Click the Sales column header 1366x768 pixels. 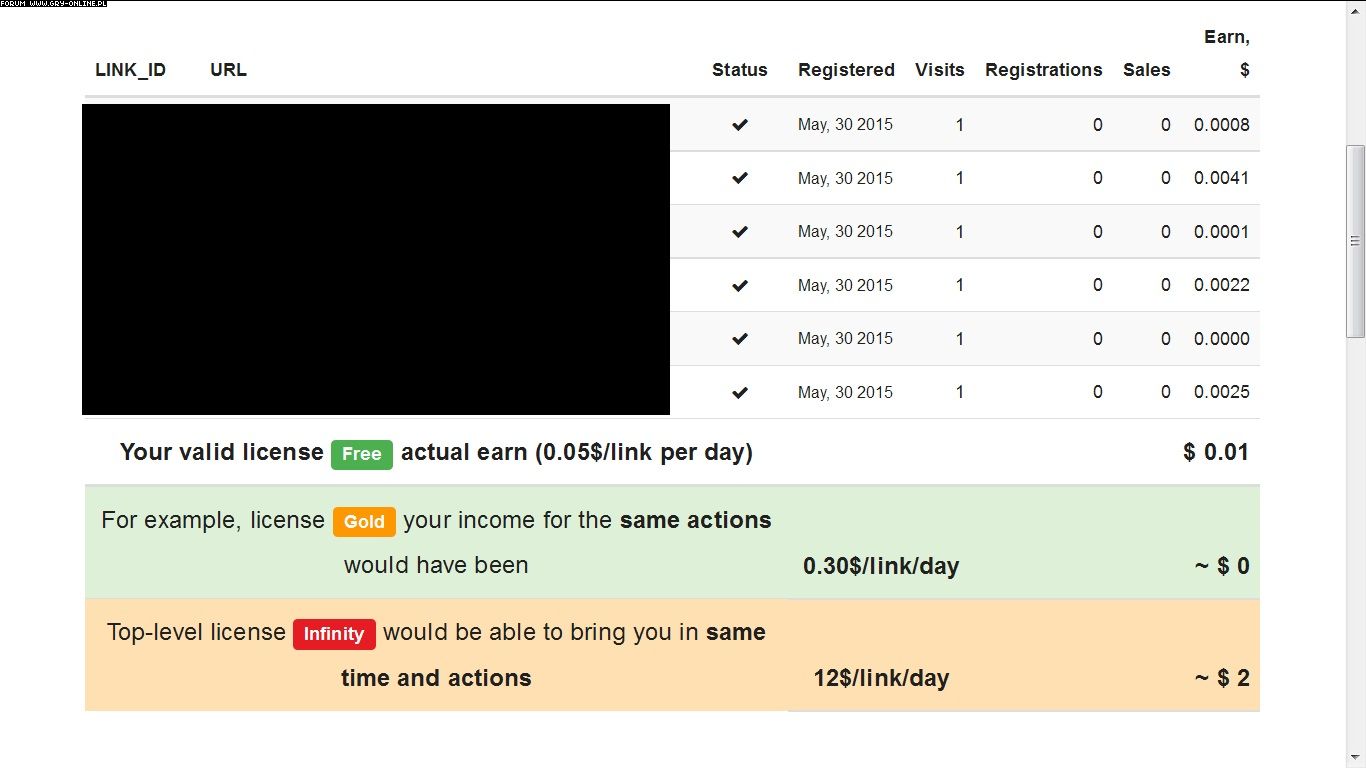(1147, 70)
